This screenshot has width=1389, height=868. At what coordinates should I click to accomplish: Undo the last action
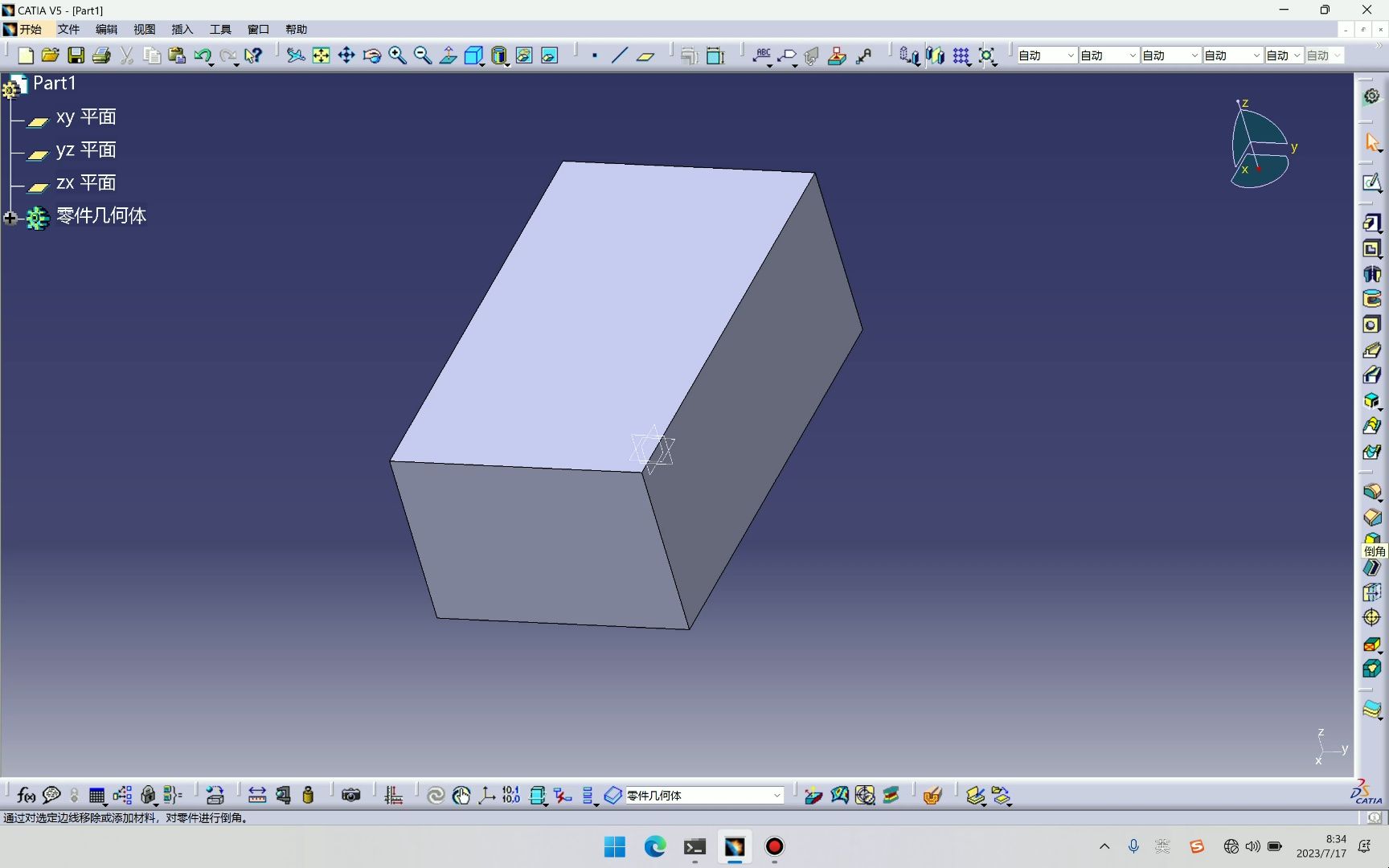coord(202,55)
